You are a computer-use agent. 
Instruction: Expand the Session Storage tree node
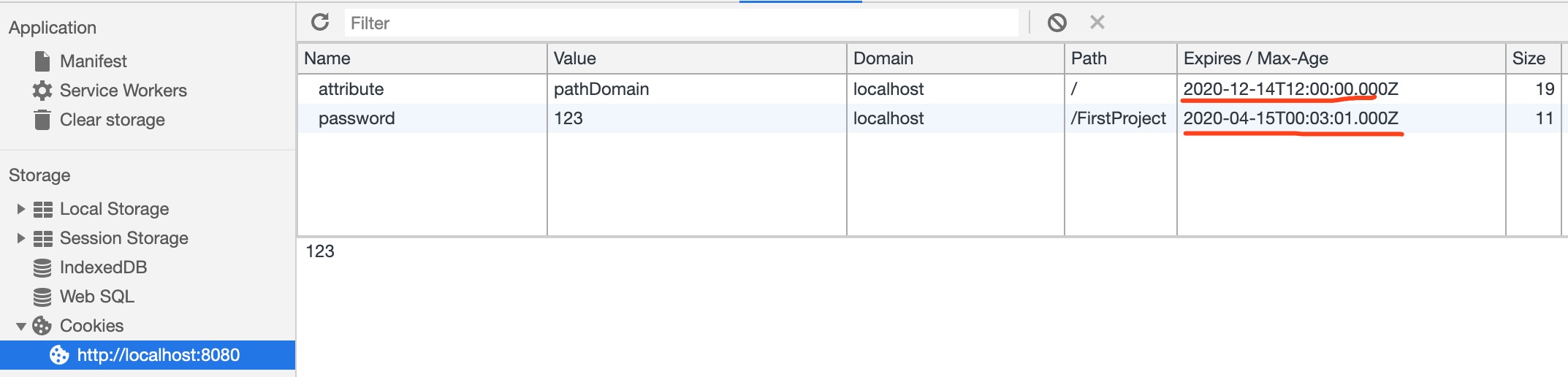(x=20, y=238)
